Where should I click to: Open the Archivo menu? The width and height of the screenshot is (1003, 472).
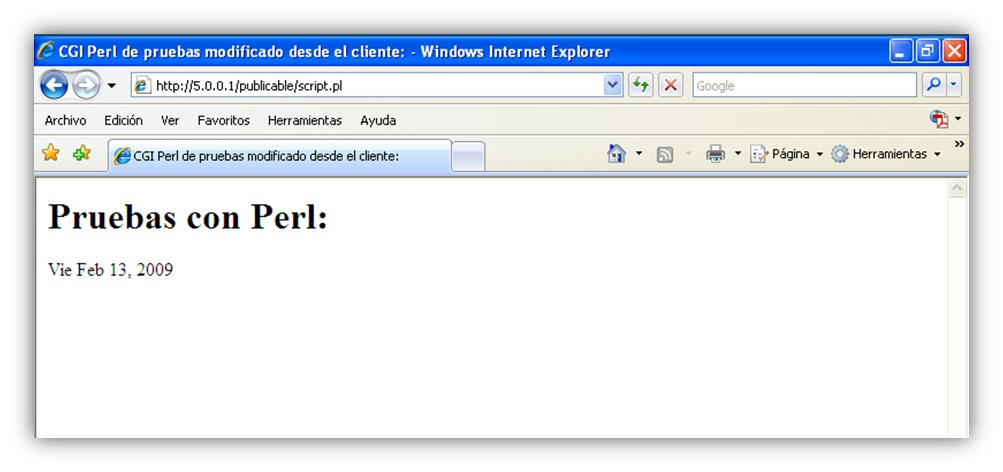pos(65,120)
